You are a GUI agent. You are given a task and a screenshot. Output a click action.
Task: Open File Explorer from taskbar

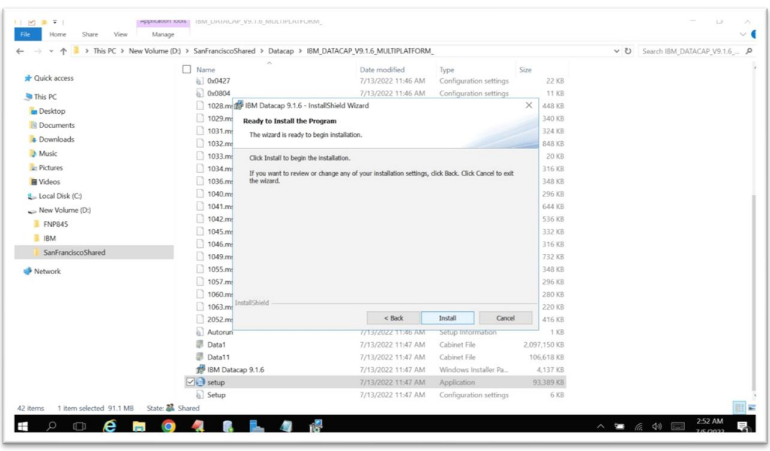139,425
